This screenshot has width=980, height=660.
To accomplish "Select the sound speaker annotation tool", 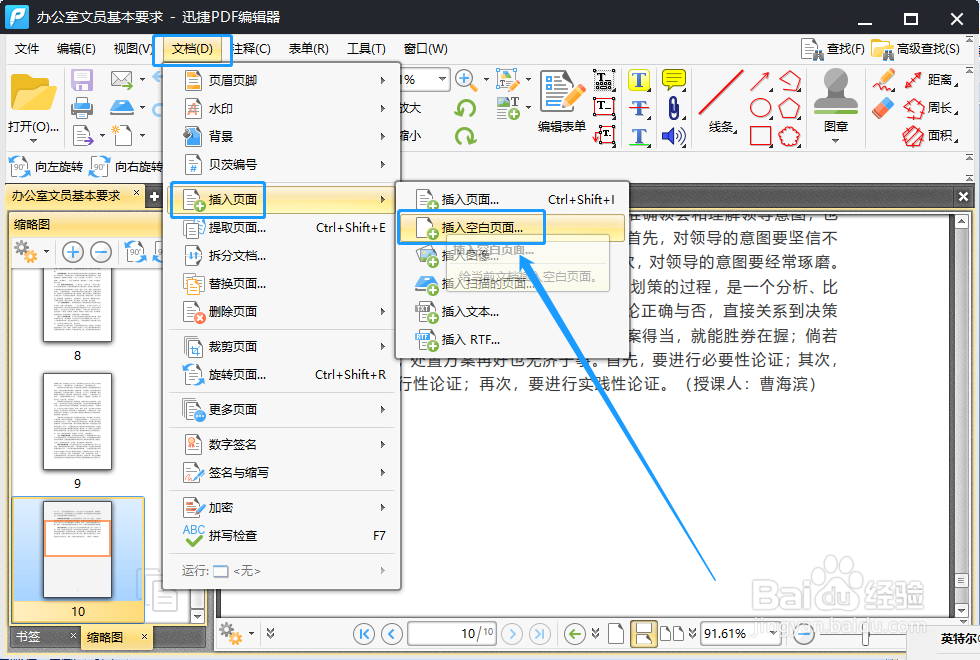I will [673, 136].
